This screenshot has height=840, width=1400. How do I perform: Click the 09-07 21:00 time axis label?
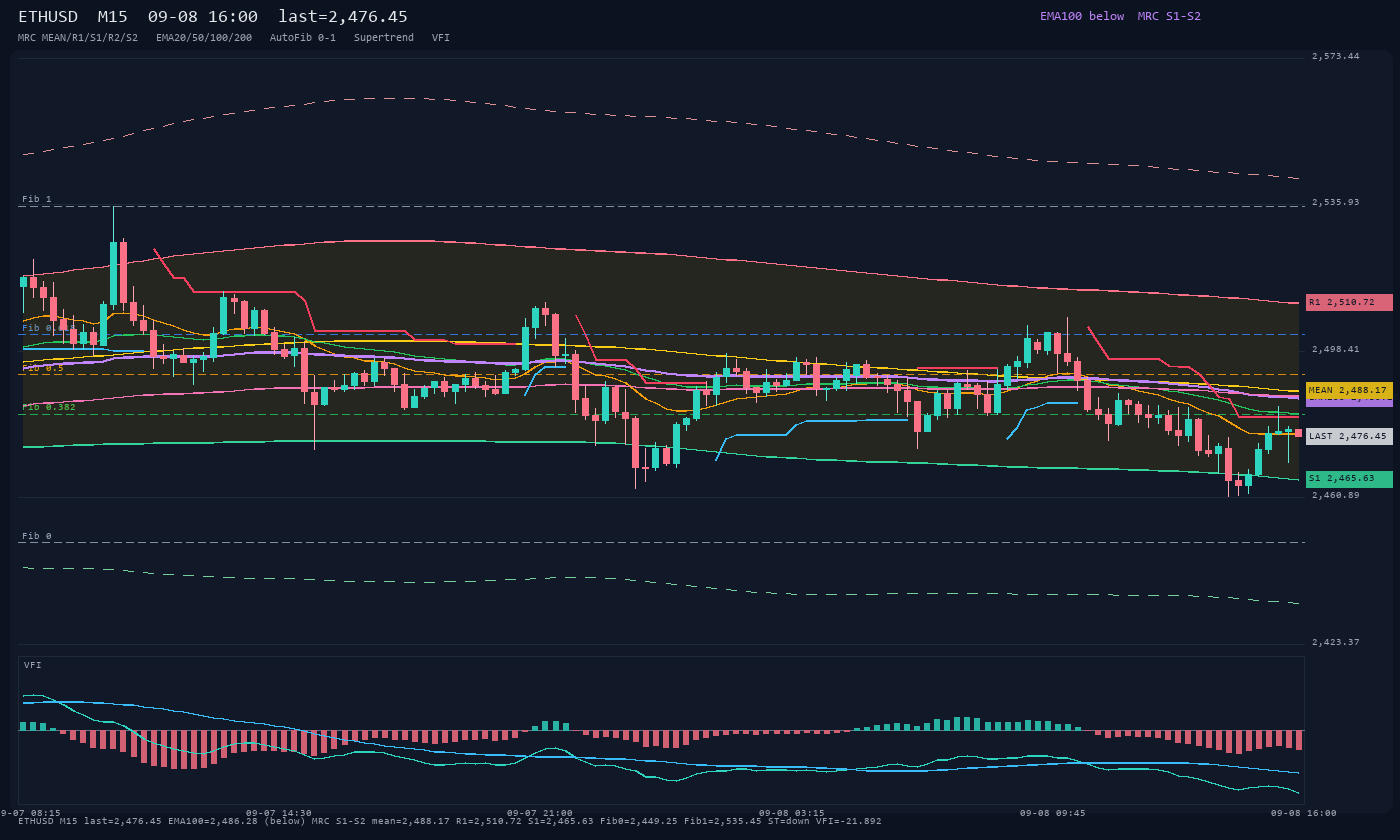[540, 813]
